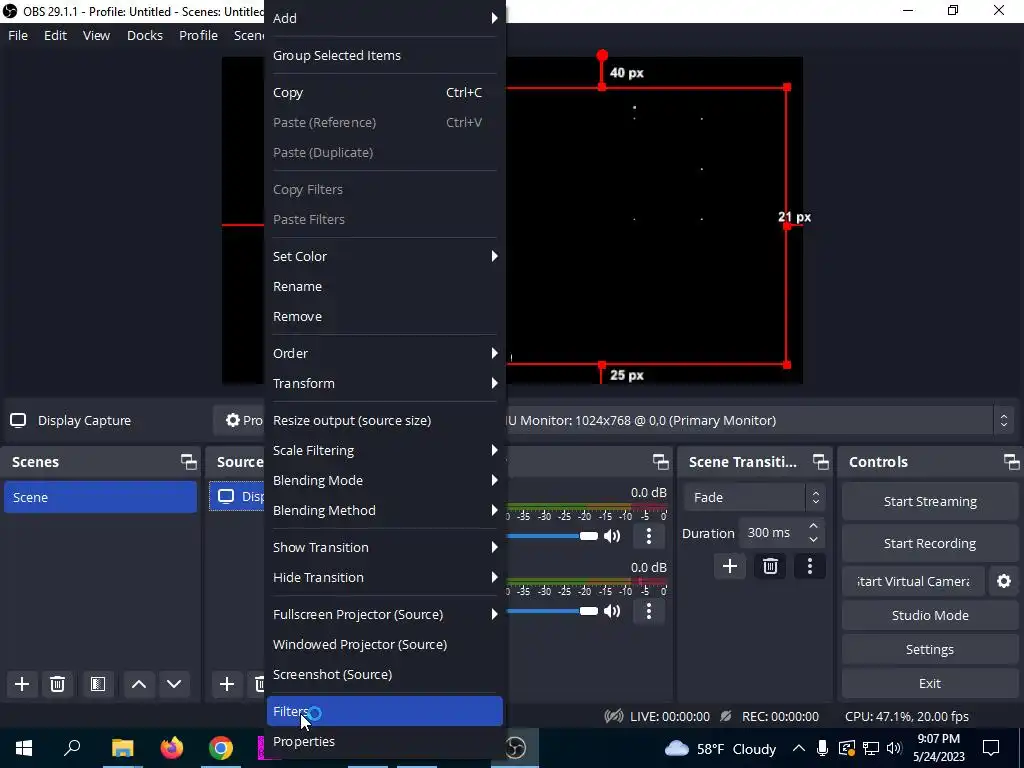This screenshot has width=1024, height=768.
Task: Open Windows Start menu
Action: (x=24, y=748)
